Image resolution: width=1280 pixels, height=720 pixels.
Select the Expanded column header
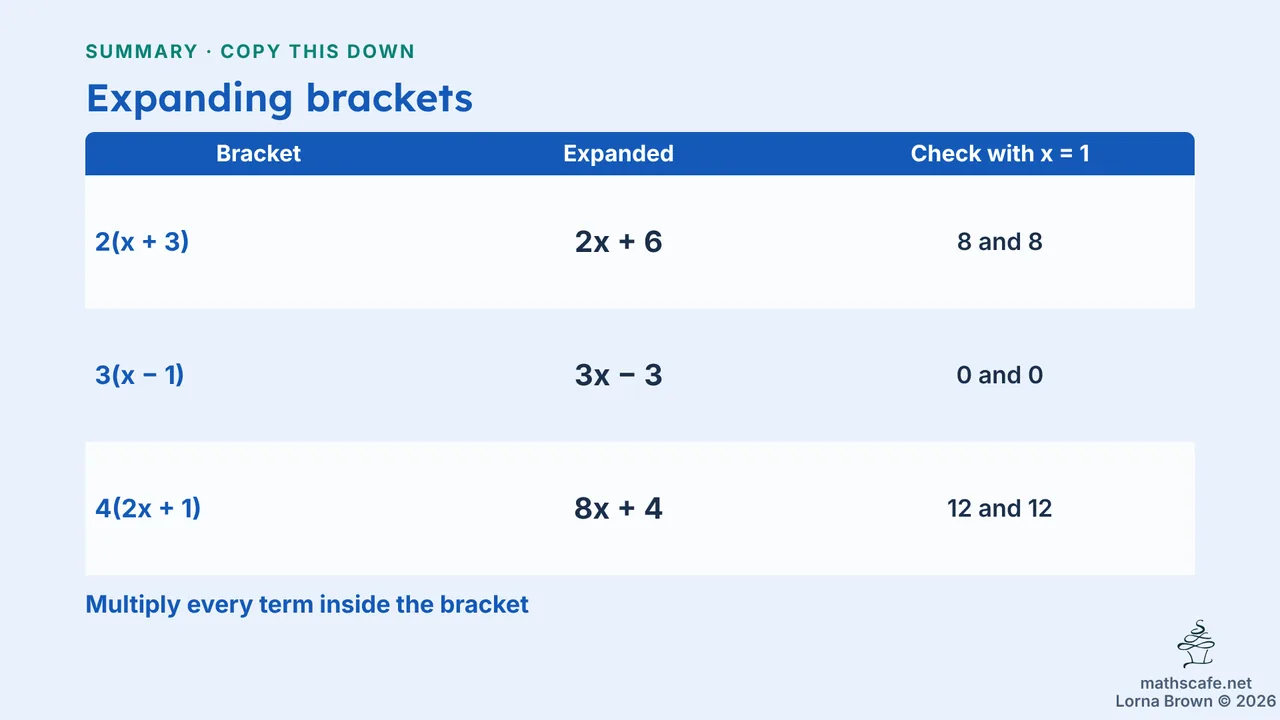(x=618, y=154)
